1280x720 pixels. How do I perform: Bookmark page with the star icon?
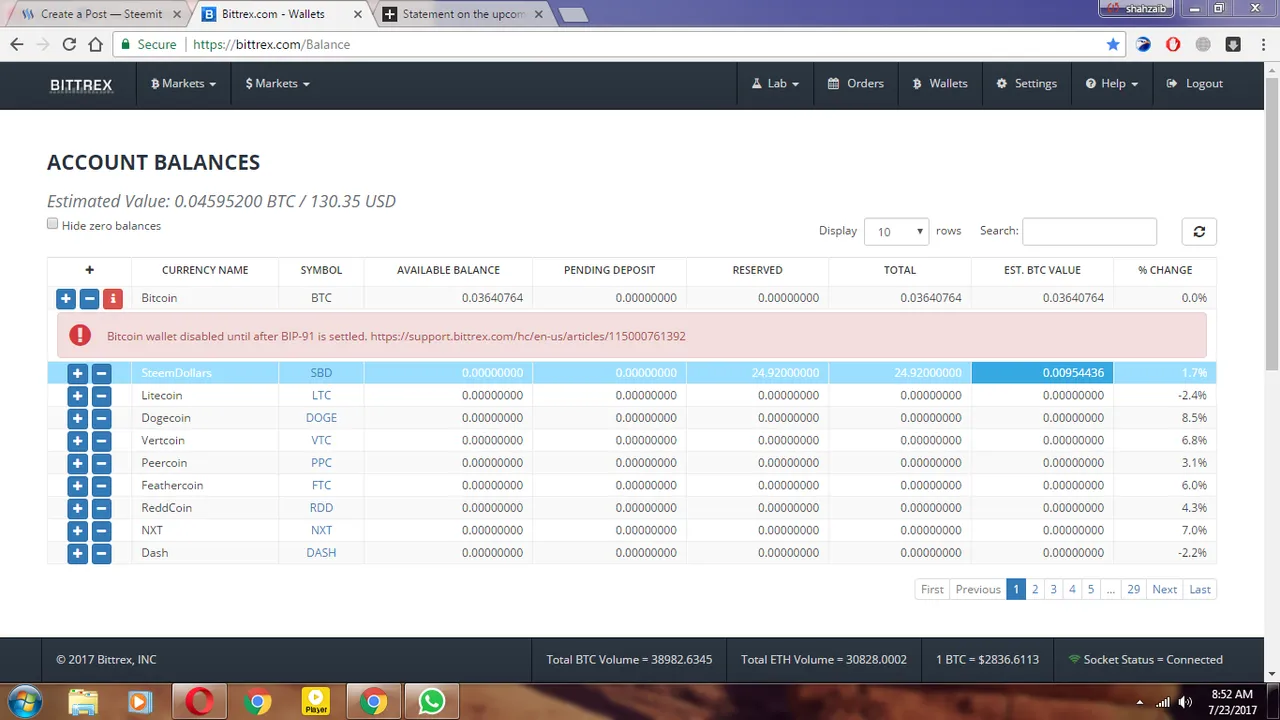[x=1113, y=44]
